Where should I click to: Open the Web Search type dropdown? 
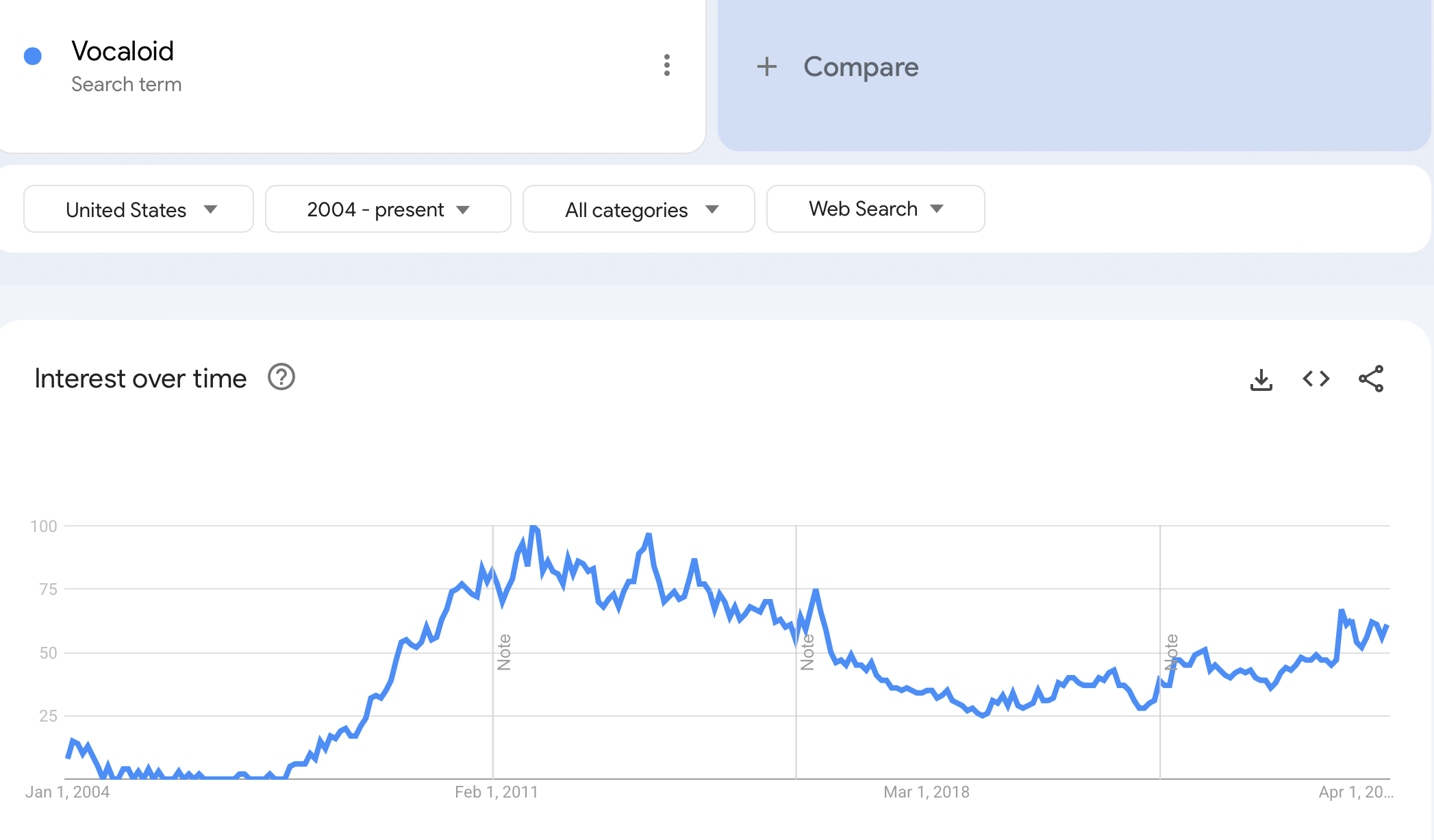click(875, 209)
